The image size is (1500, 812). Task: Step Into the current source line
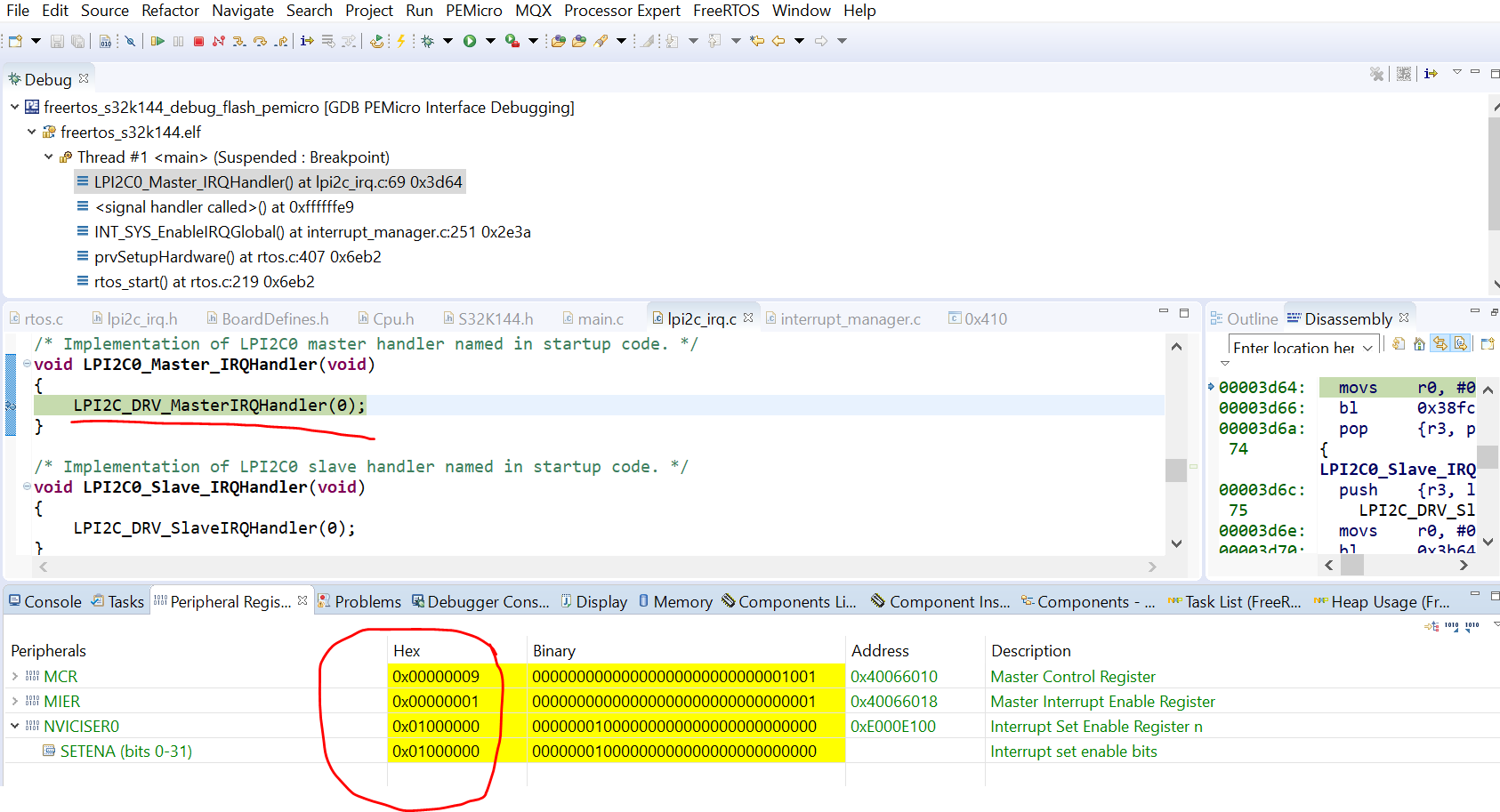[x=239, y=40]
